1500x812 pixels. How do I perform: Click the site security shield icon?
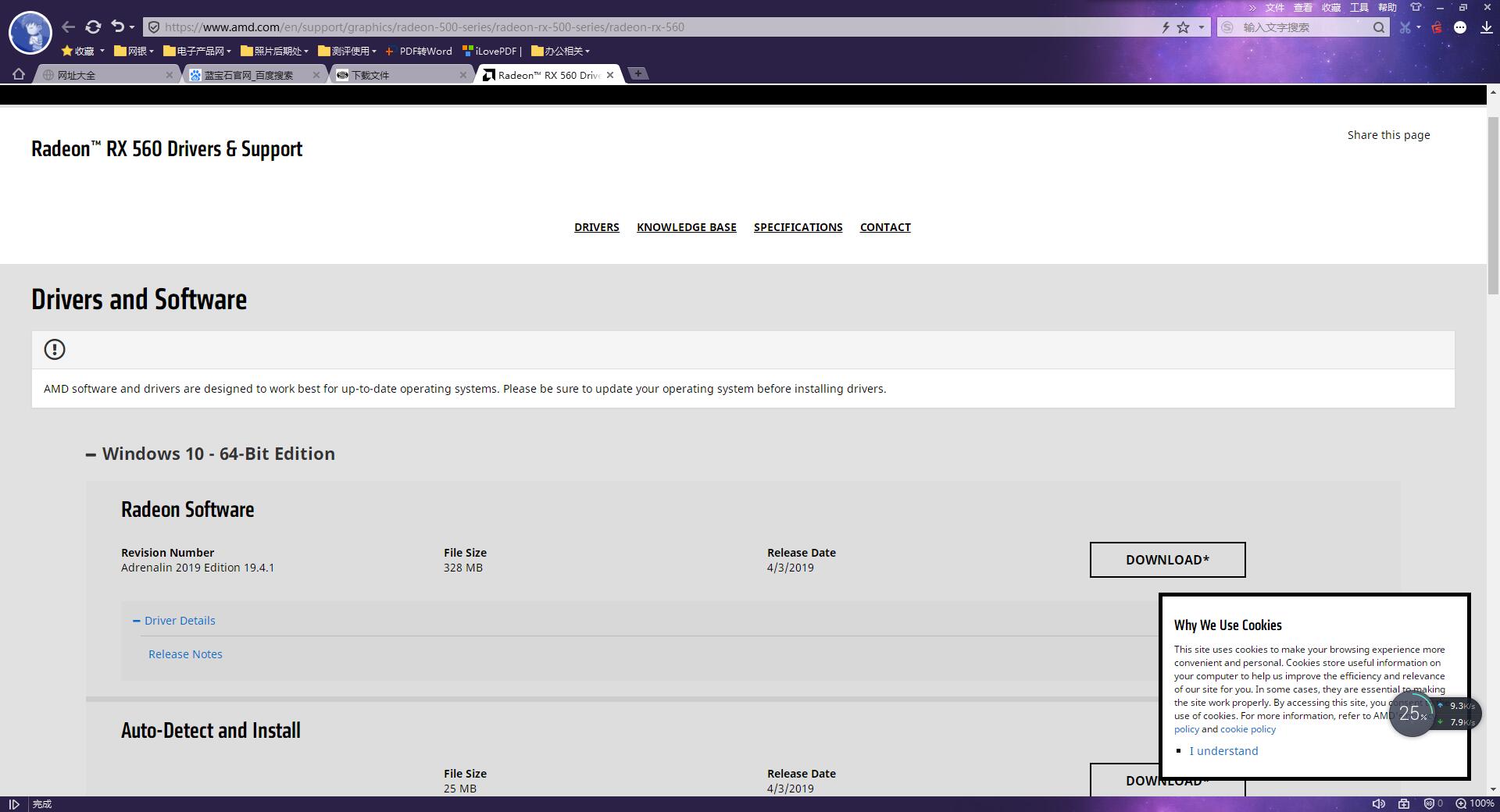(x=154, y=27)
